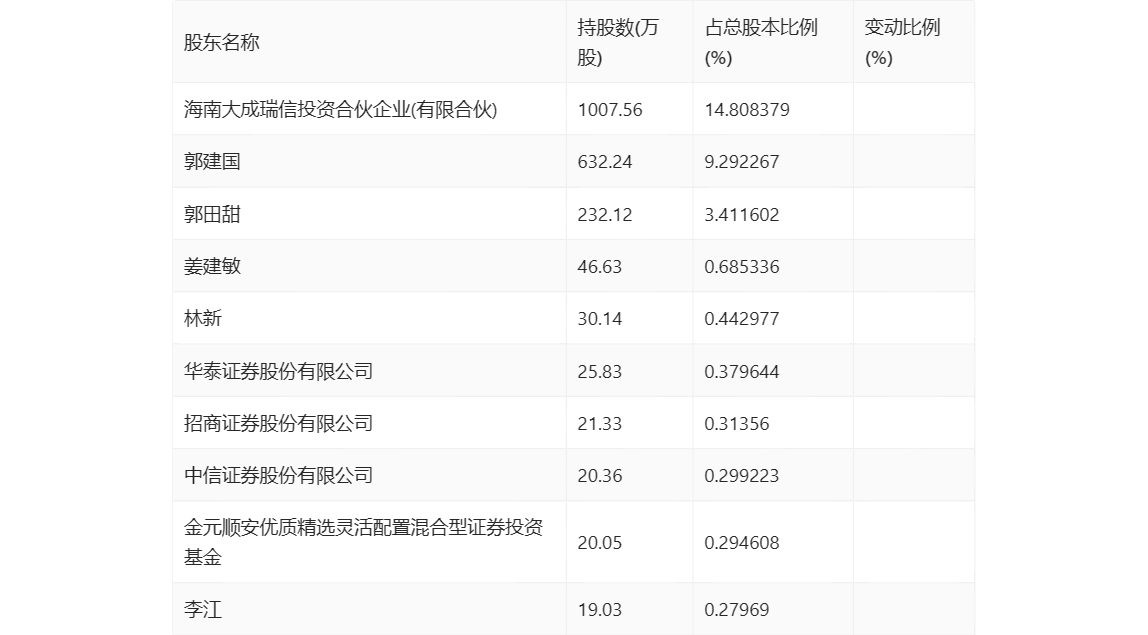Click the percentage 0.379644

point(742,371)
